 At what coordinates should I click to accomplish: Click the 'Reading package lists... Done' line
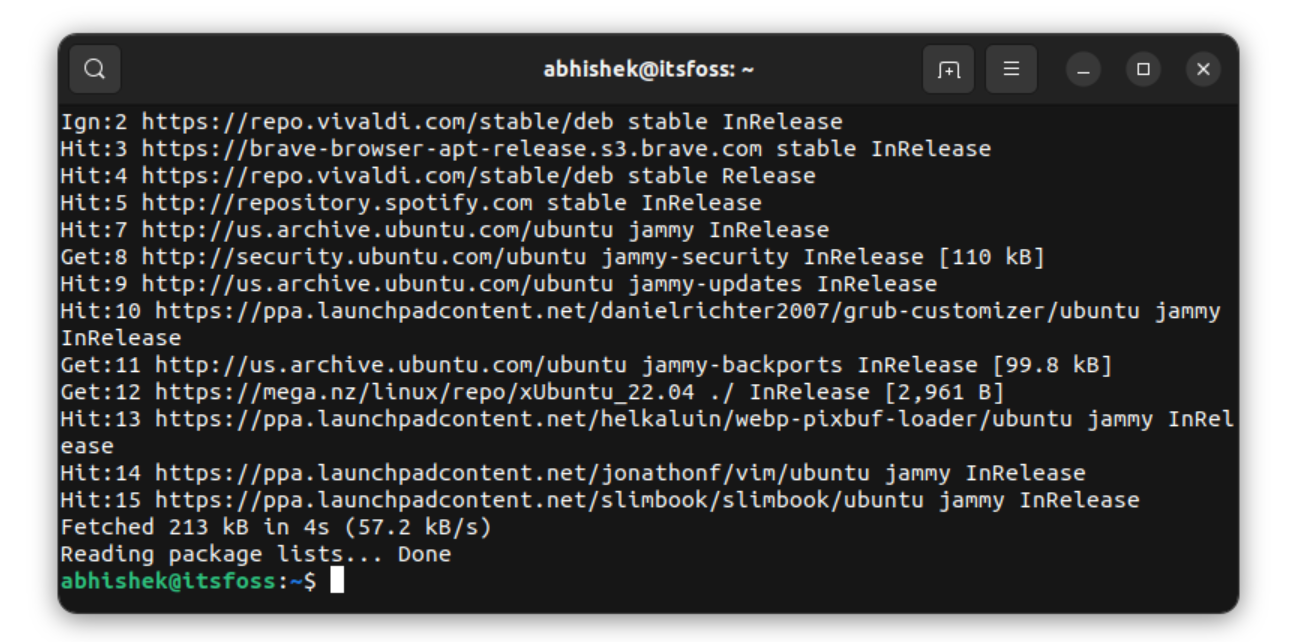point(256,554)
